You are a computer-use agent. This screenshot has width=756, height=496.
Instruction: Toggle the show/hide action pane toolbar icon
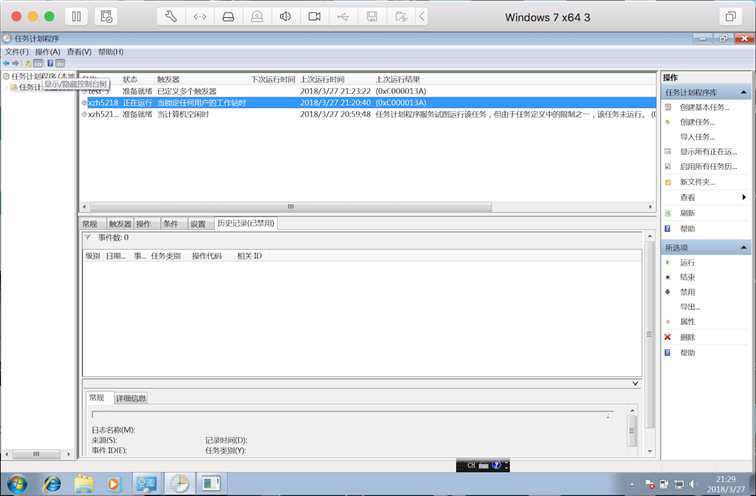pyautogui.click(x=60, y=63)
